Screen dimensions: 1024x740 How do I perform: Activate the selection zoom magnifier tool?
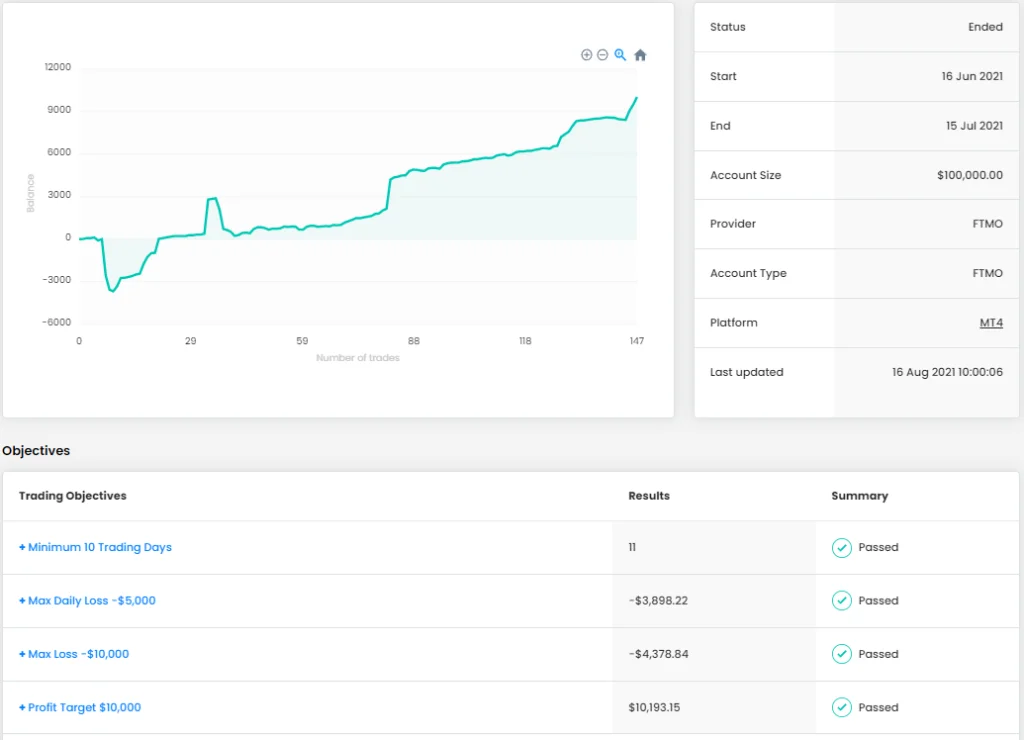(620, 55)
